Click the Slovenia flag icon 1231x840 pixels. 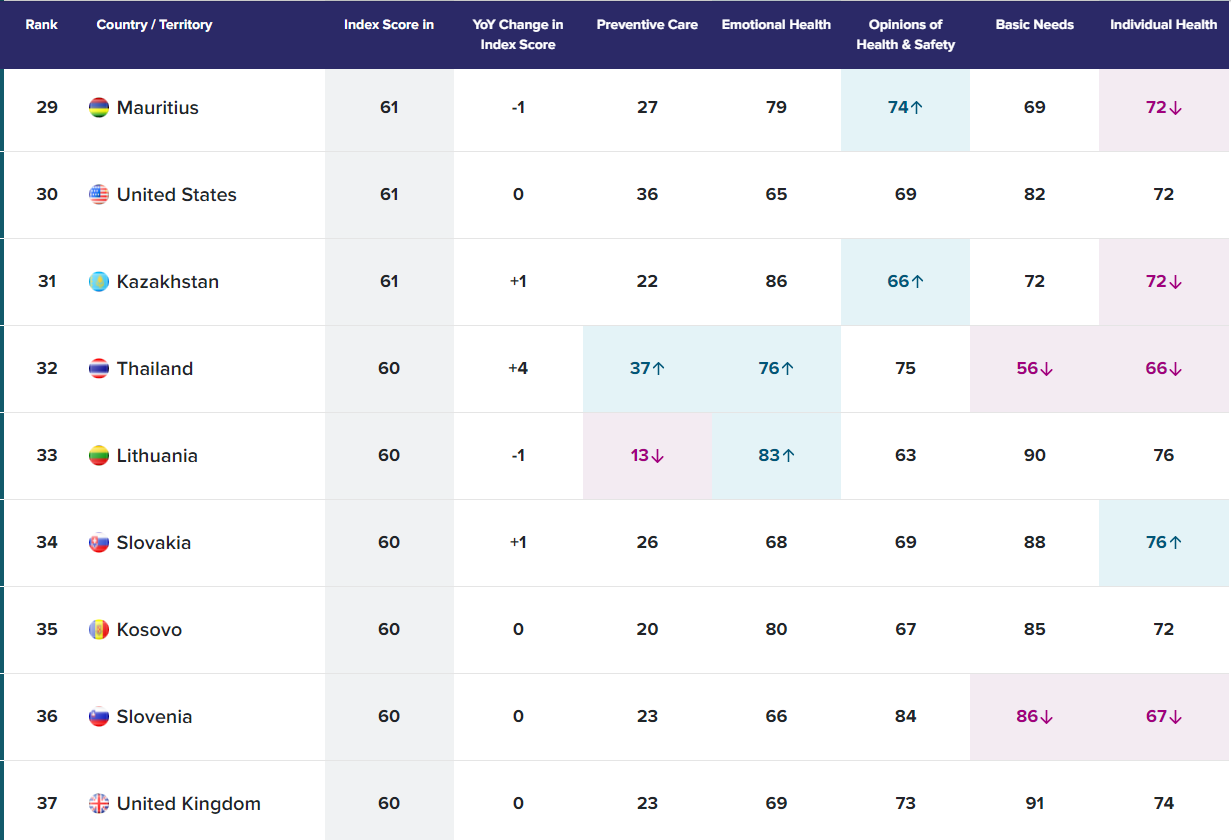tap(99, 717)
